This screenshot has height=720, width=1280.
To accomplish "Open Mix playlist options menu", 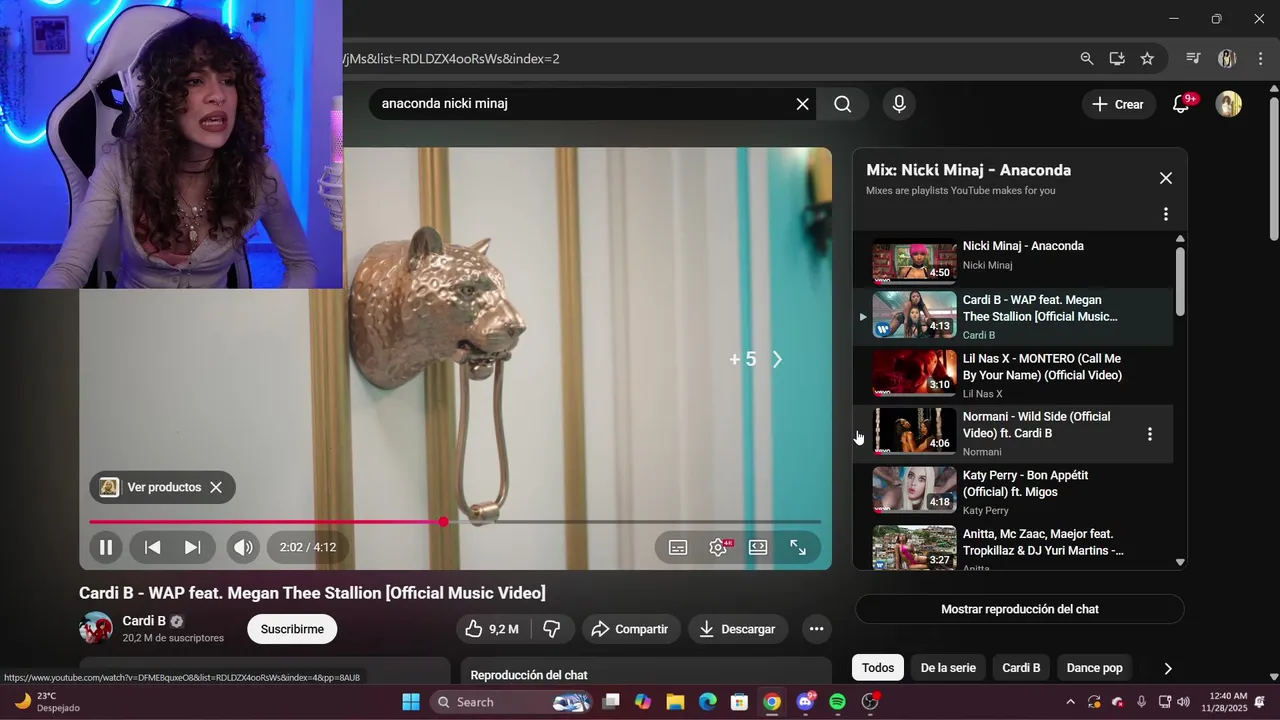I will coord(1166,214).
